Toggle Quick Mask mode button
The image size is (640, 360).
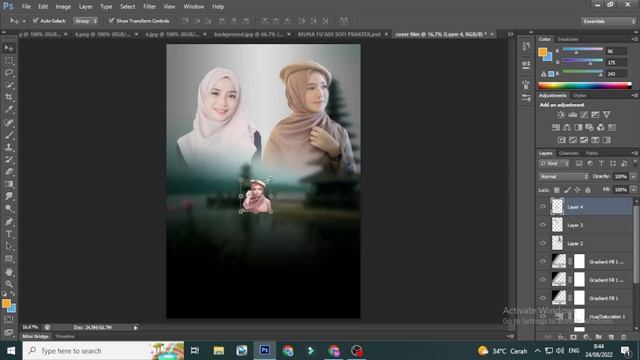pos(9,320)
